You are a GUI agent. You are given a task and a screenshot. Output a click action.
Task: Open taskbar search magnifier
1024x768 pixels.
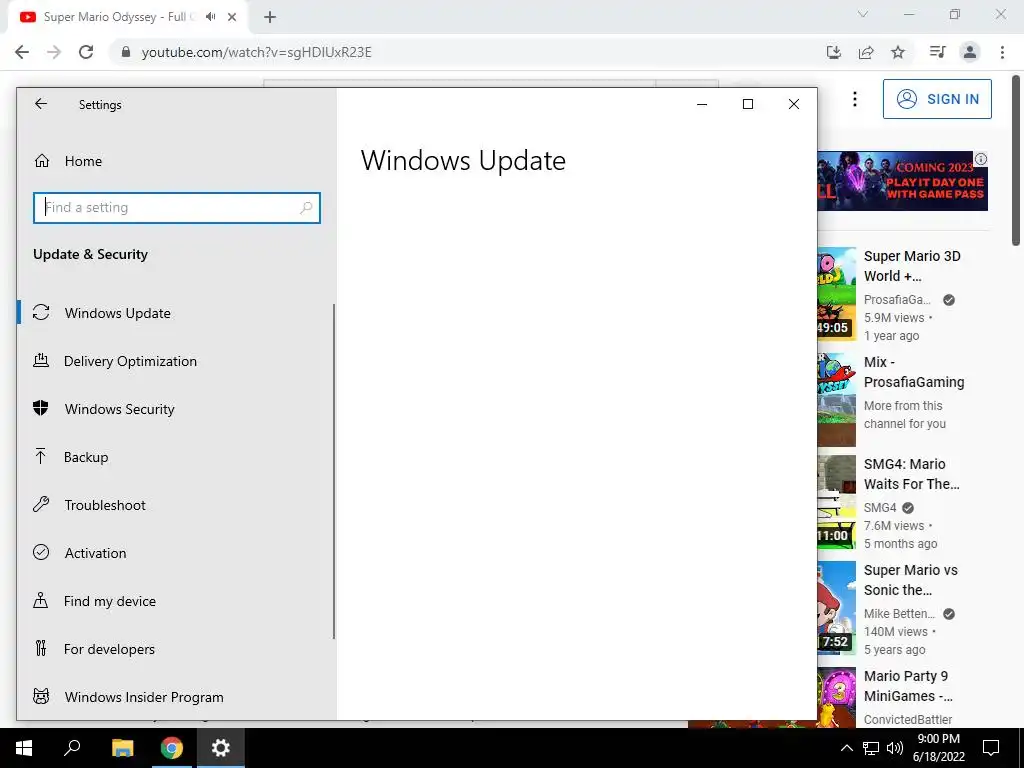pos(72,748)
